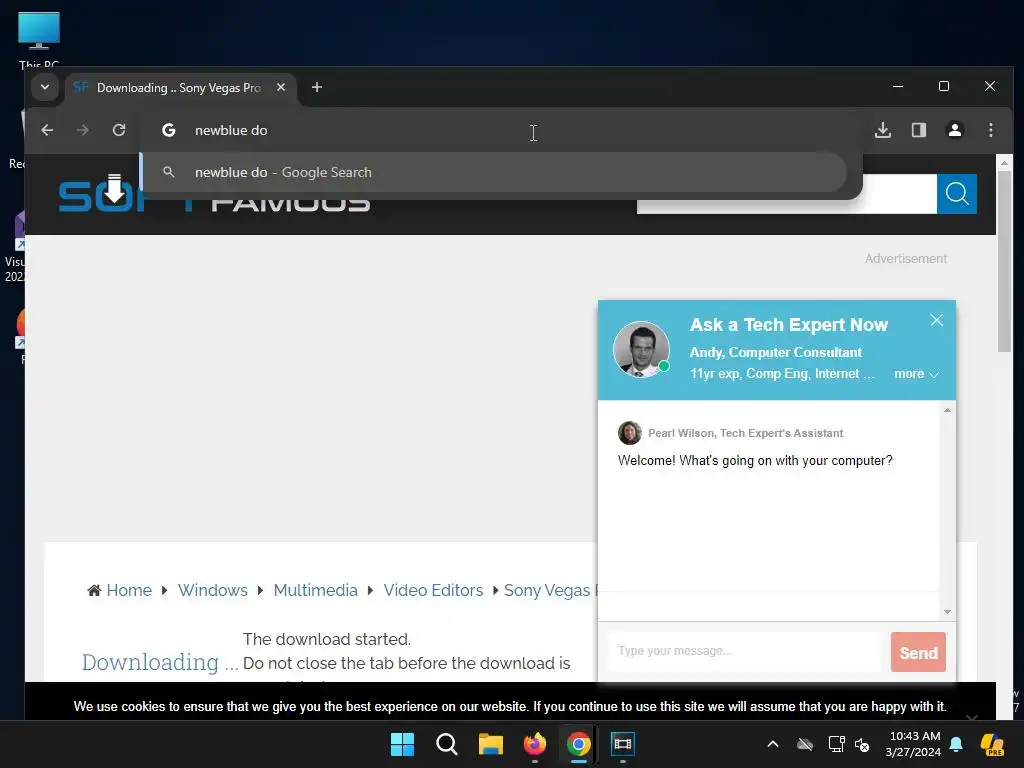Image resolution: width=1024 pixels, height=768 pixels.
Task: Click the blue site search magnifier button
Action: [957, 194]
